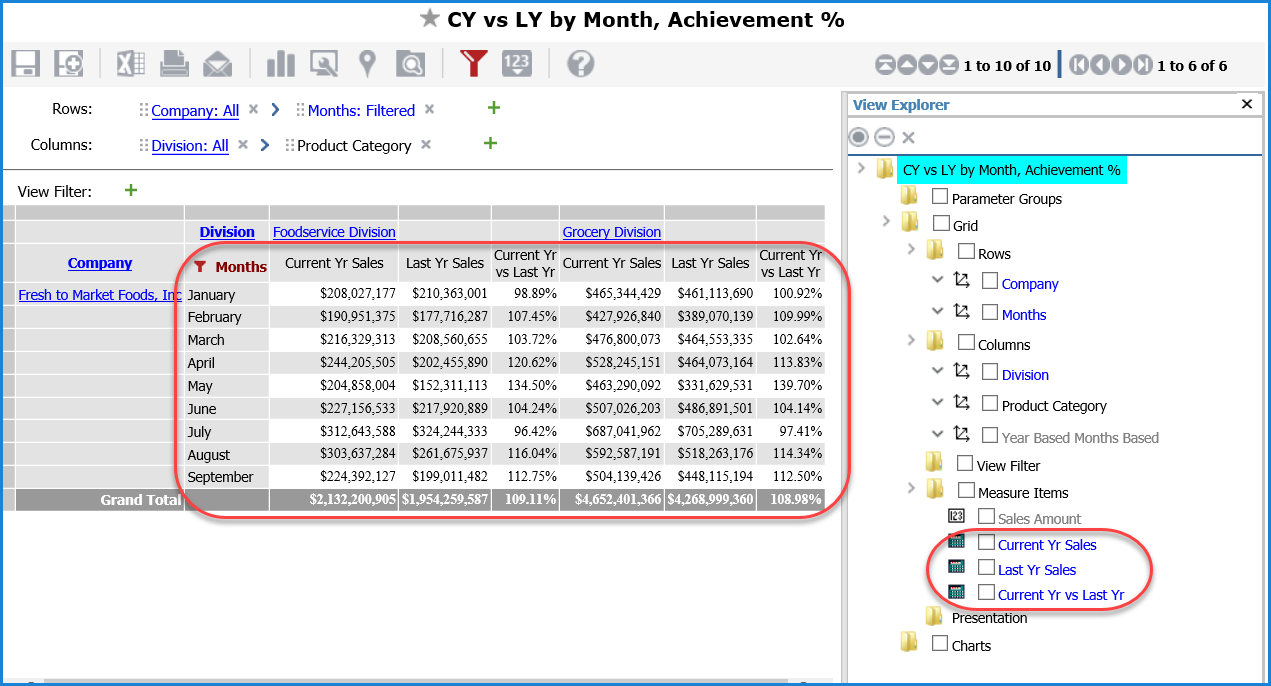Select Charts in View Explorer tree
Viewport: 1271px width, 686px height.
(x=971, y=645)
